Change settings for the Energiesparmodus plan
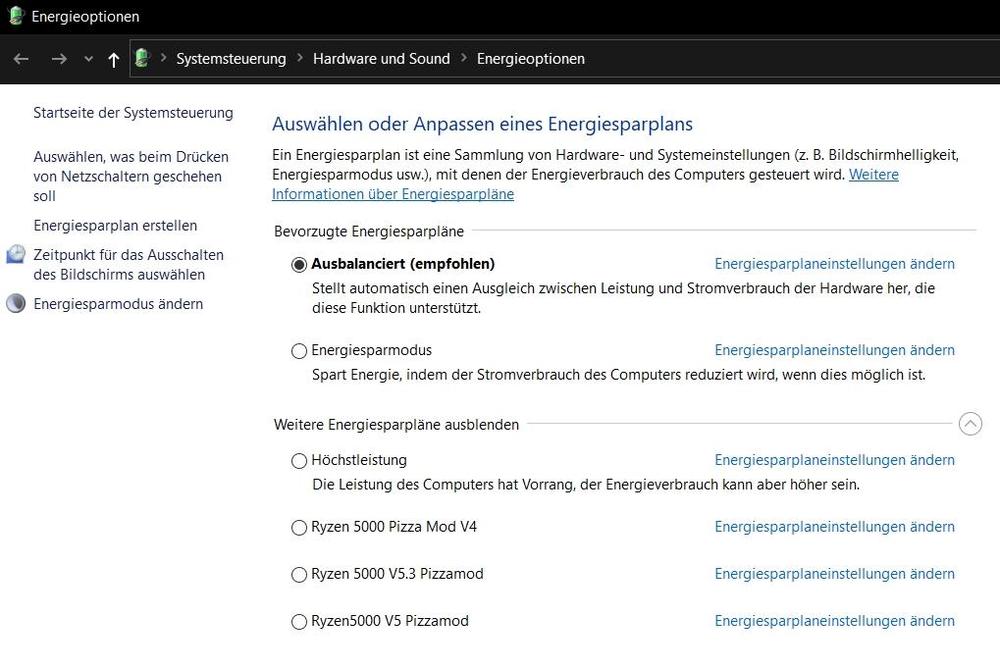Image resolution: width=1000 pixels, height=669 pixels. [x=834, y=350]
